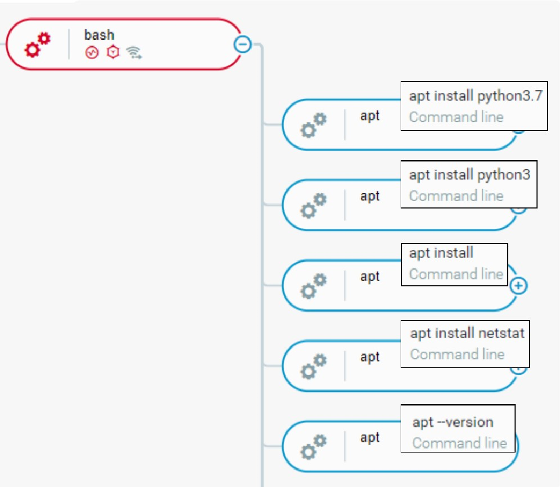Click the gray network wifi icon under bash
The width and height of the screenshot is (560, 488).
134,53
